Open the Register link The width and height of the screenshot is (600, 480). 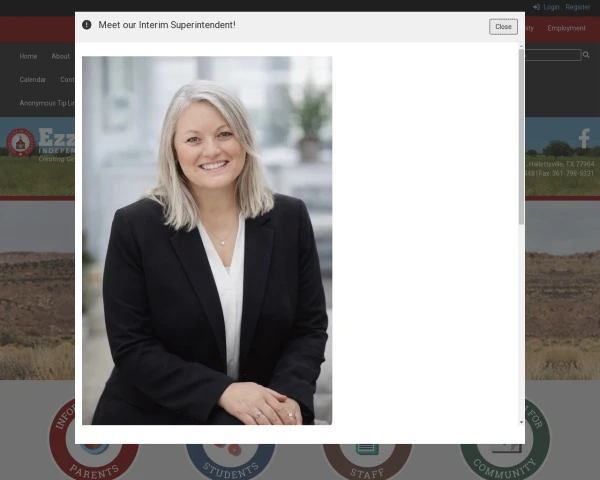pos(578,7)
